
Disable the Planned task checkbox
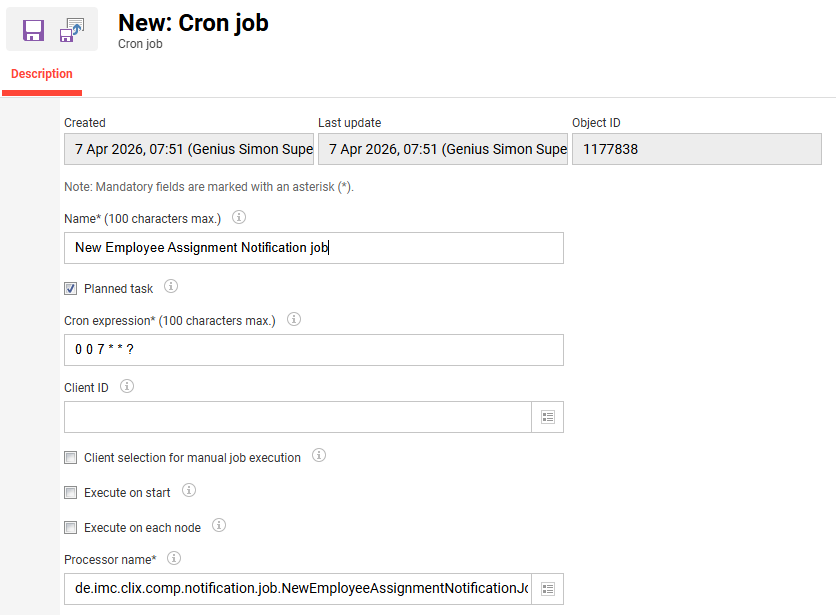71,288
